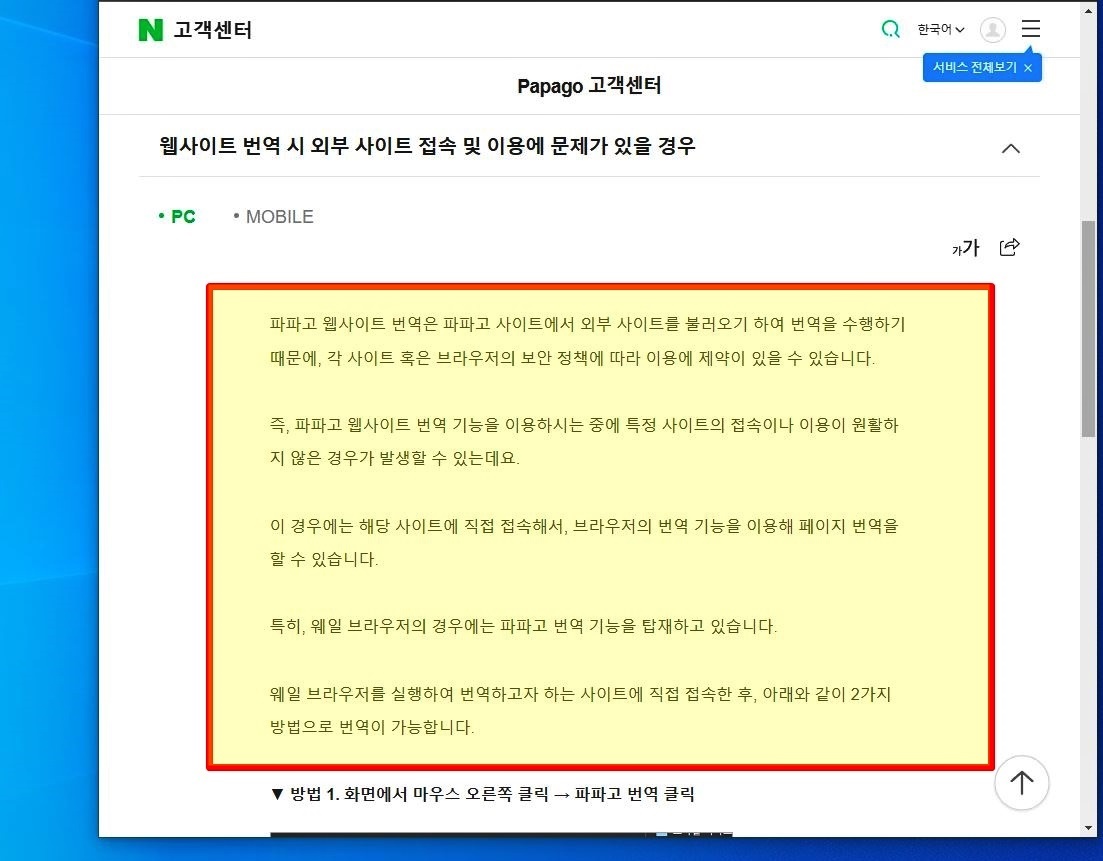Click the user profile avatar icon

pyautogui.click(x=993, y=30)
